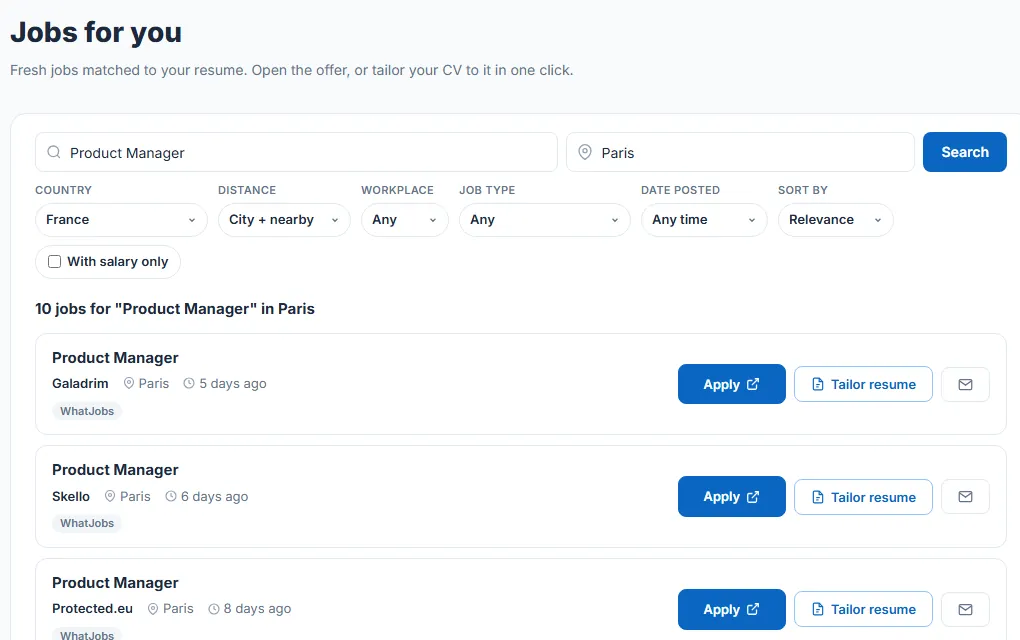The height and width of the screenshot is (640, 1020).
Task: Open the Protected.eu Product Manager job title
Action: pos(115,583)
